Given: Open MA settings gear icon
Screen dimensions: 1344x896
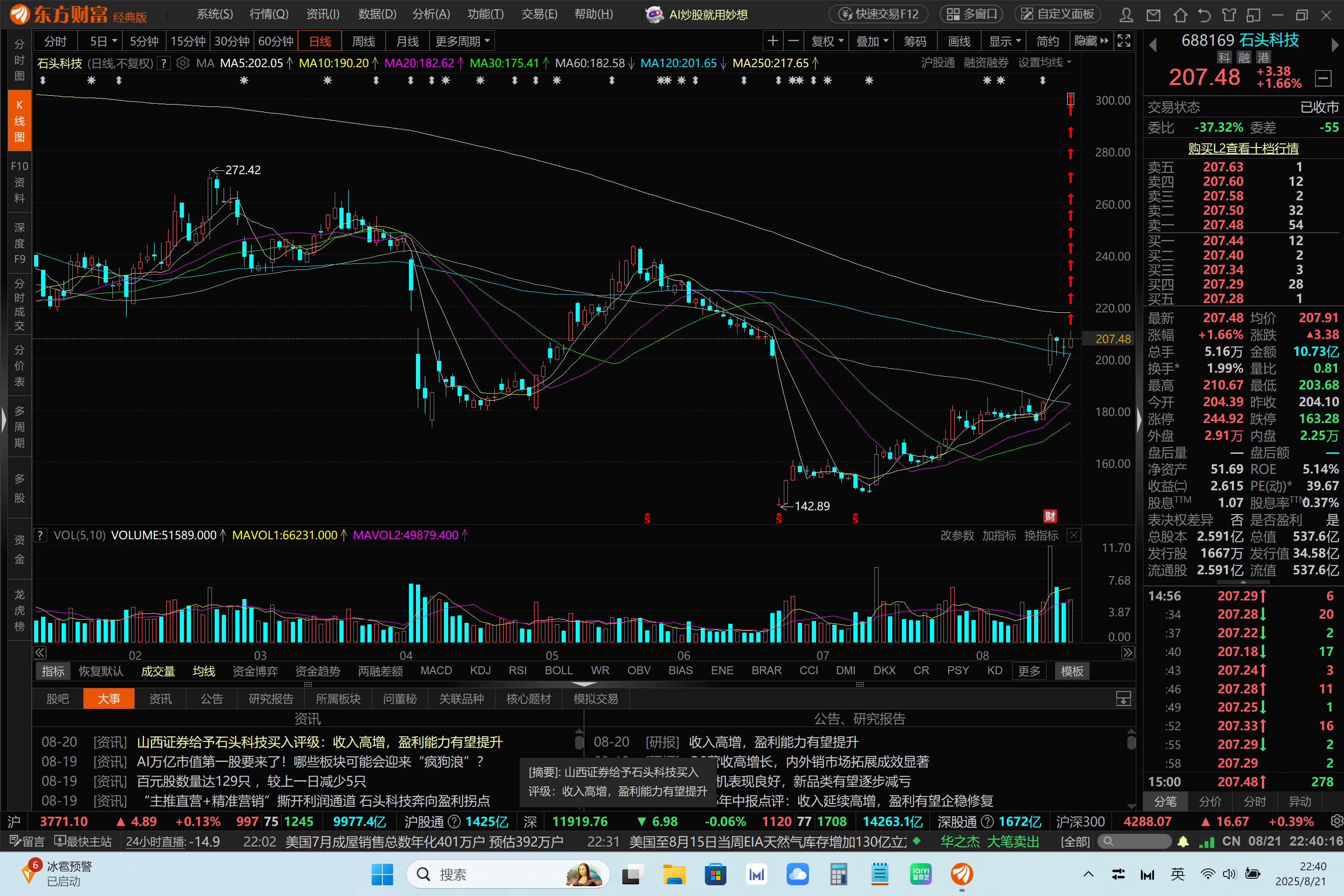Looking at the screenshot, I should [x=183, y=63].
